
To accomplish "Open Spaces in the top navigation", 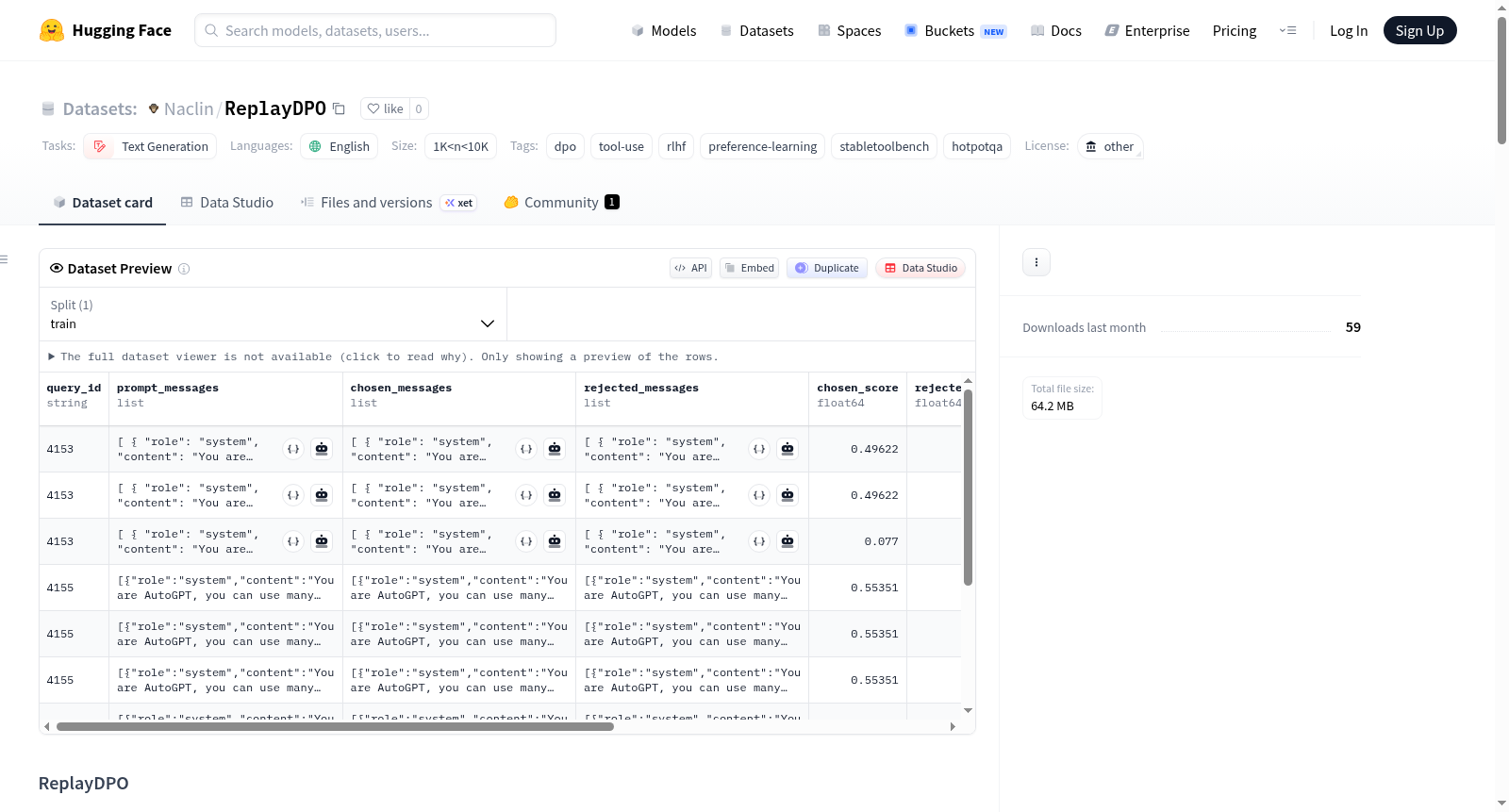I will 849,30.
